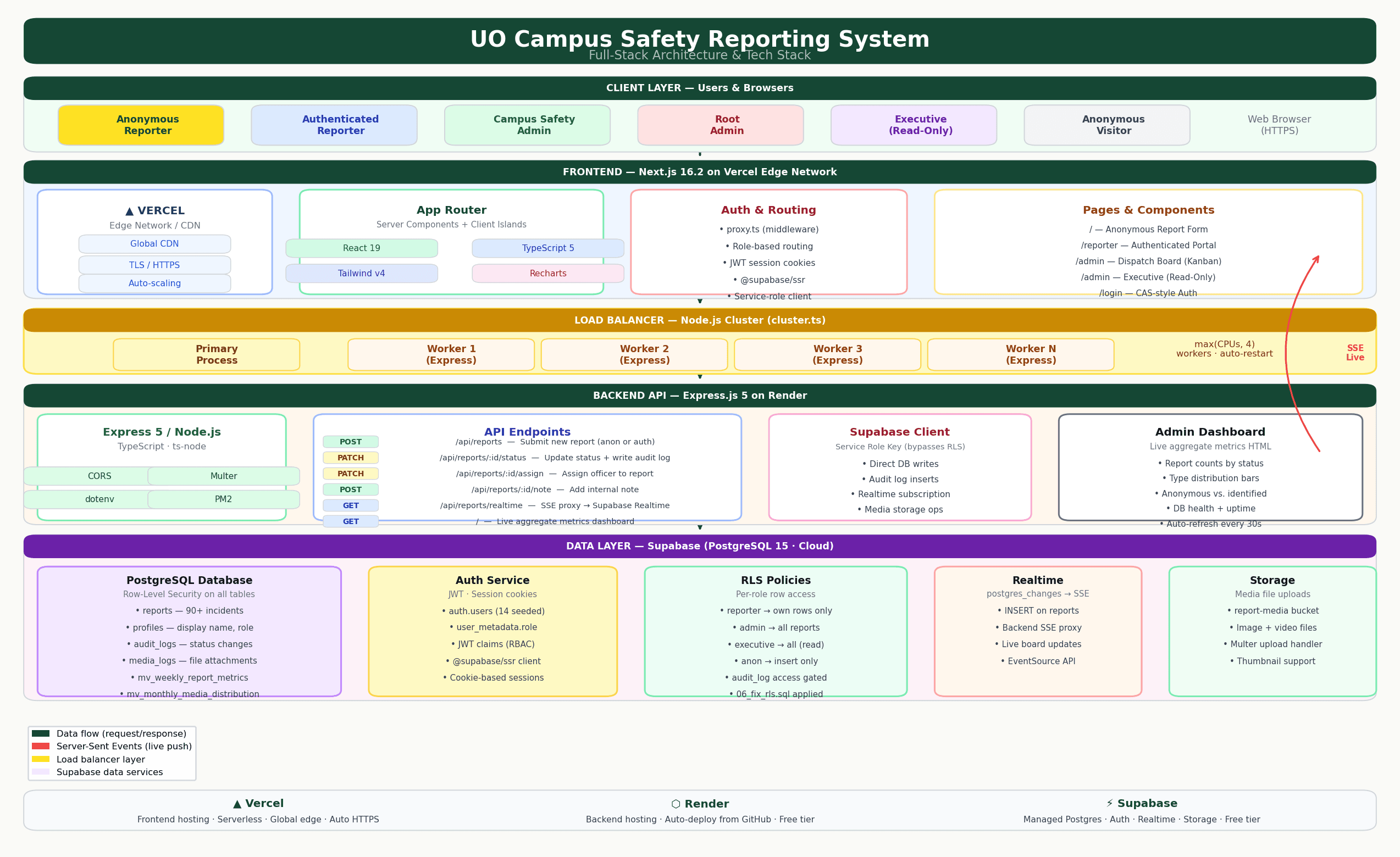Click the yellow Load balancer legend swatch

click(40, 759)
